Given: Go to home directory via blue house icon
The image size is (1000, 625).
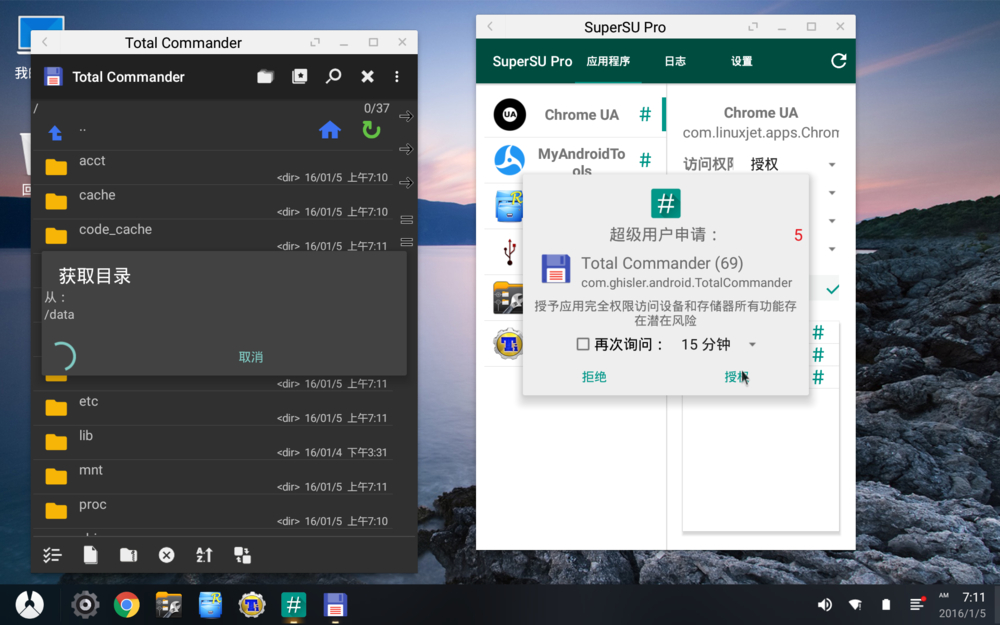Looking at the screenshot, I should [x=330, y=130].
